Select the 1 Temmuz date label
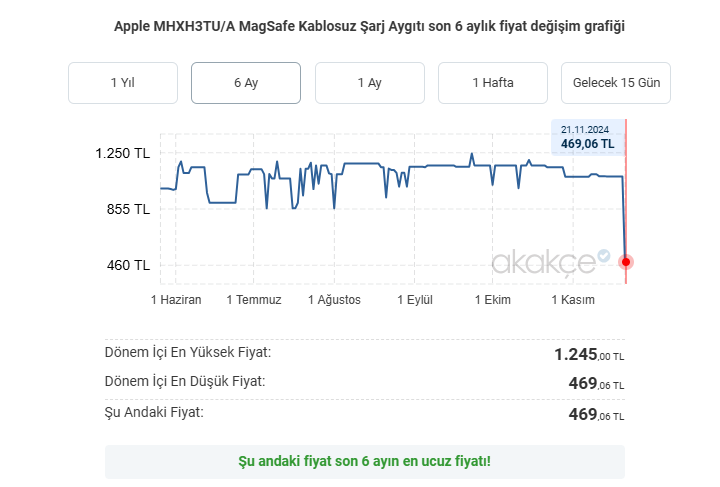The width and height of the screenshot is (720, 487). (x=254, y=300)
